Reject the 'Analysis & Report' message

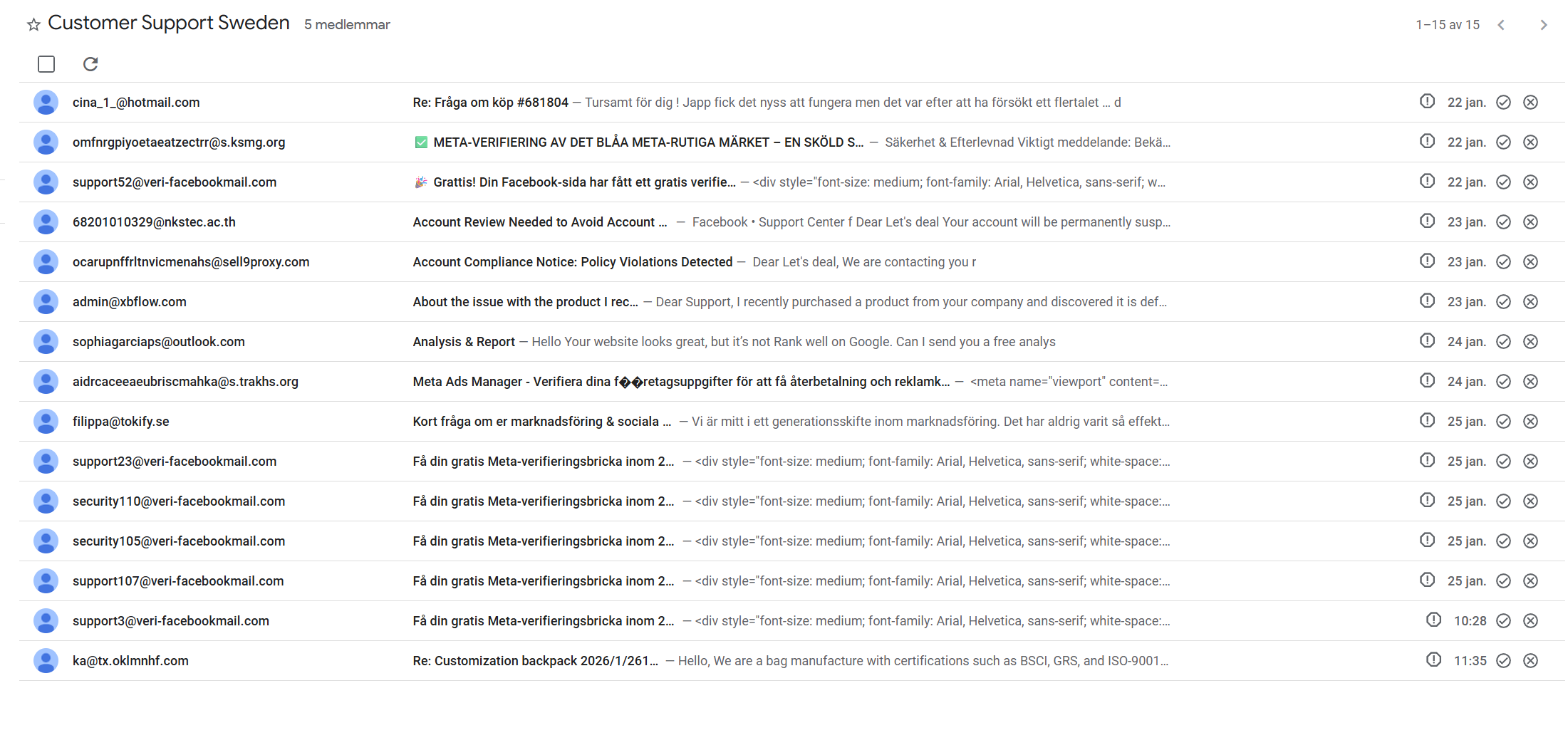click(x=1530, y=342)
